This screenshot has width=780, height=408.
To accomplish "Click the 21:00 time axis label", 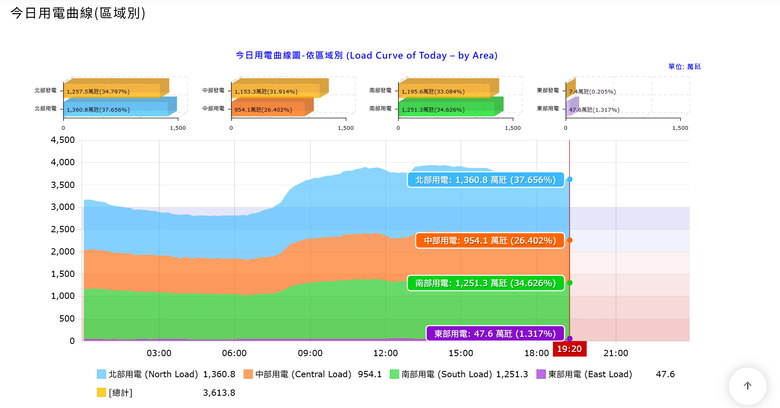I will [616, 353].
